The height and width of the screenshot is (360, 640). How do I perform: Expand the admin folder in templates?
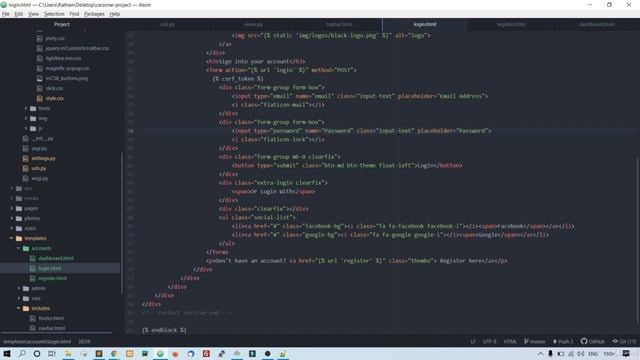(38, 289)
